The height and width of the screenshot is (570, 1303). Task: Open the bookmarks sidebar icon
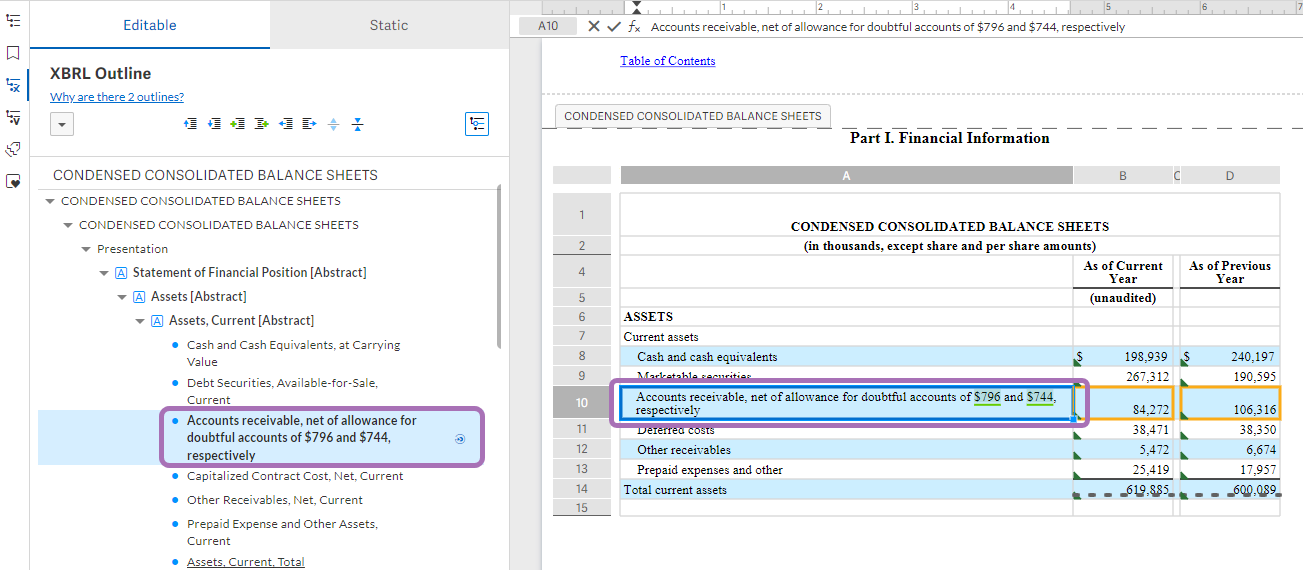[x=13, y=52]
